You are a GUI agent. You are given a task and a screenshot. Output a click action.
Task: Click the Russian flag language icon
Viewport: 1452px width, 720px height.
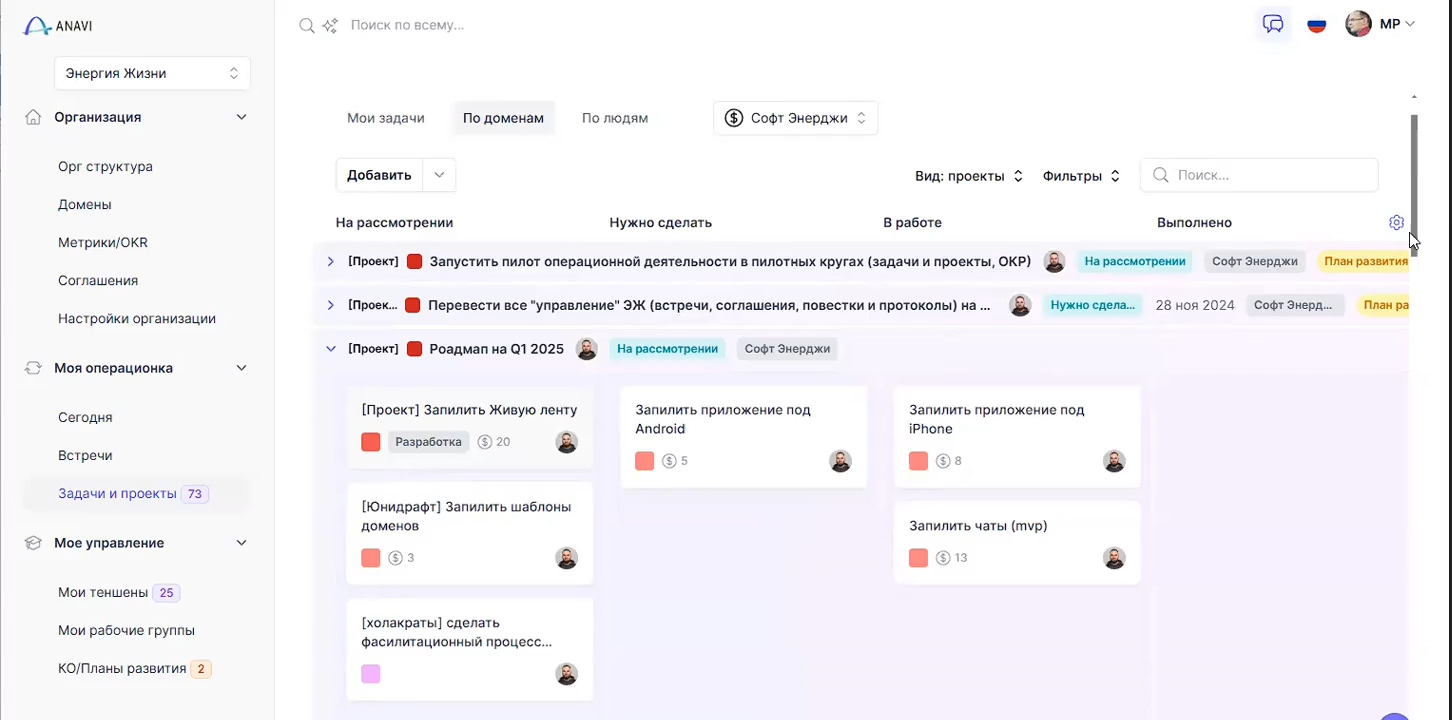[x=1317, y=25]
